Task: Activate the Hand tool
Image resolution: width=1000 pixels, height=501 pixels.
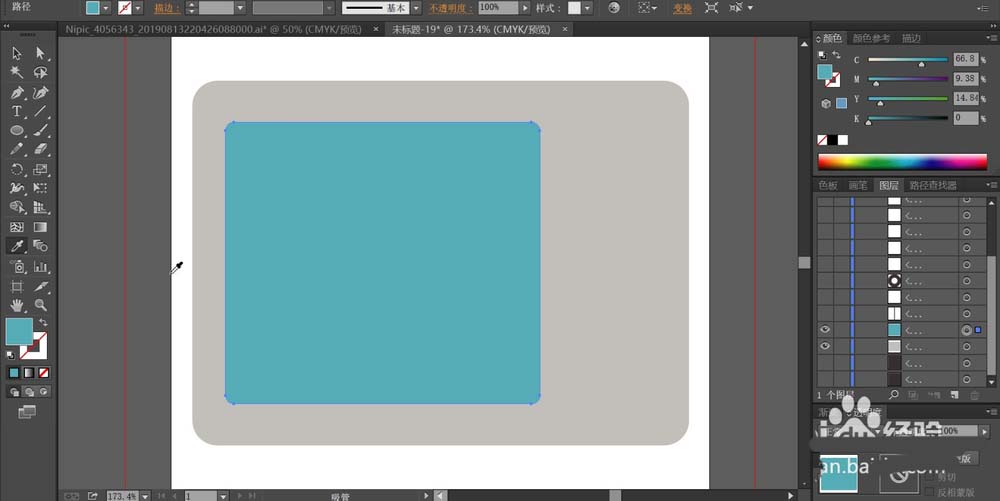Action: tap(17, 305)
